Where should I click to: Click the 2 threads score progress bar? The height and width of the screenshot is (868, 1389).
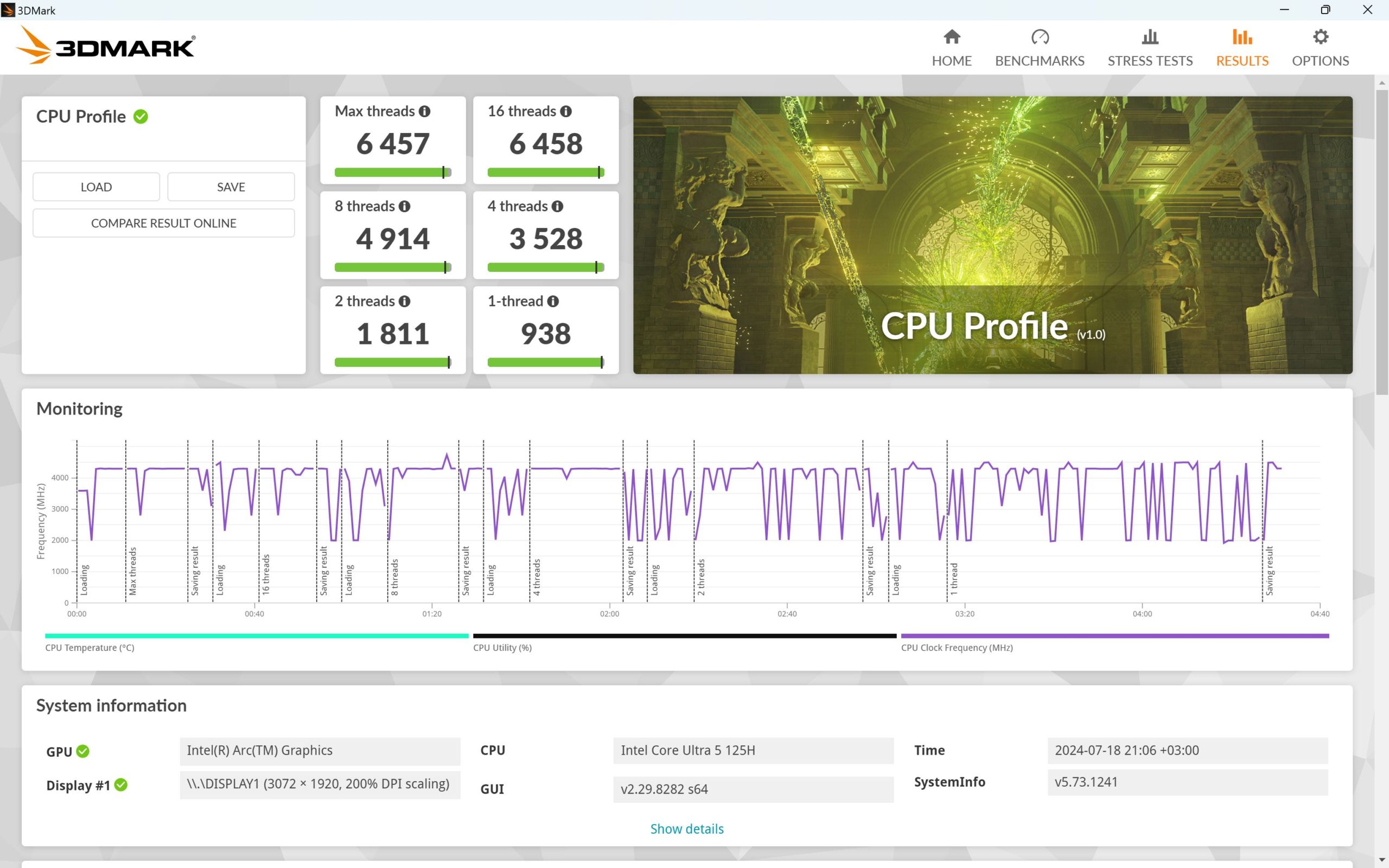393,363
